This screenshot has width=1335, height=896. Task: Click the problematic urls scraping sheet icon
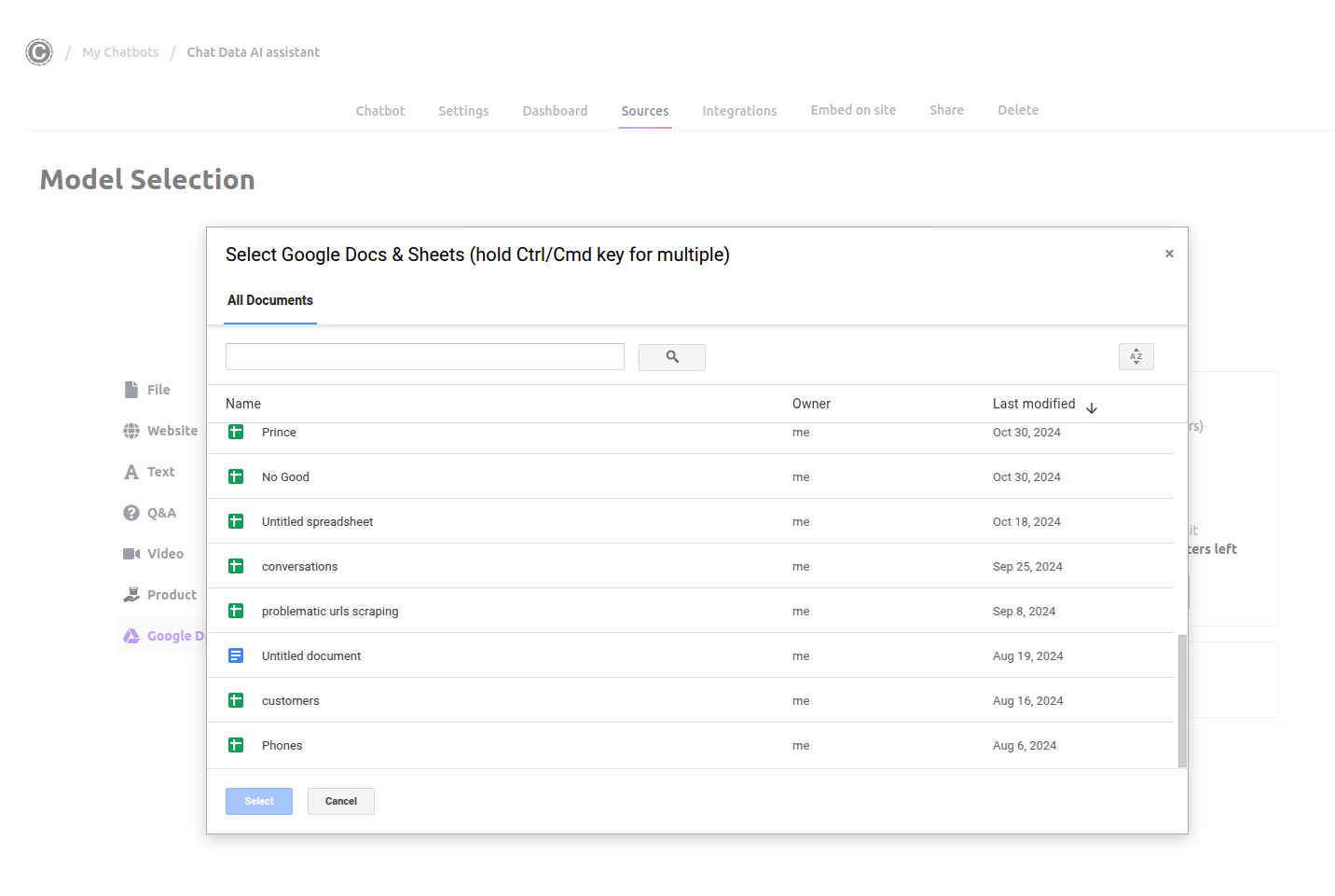(236, 611)
